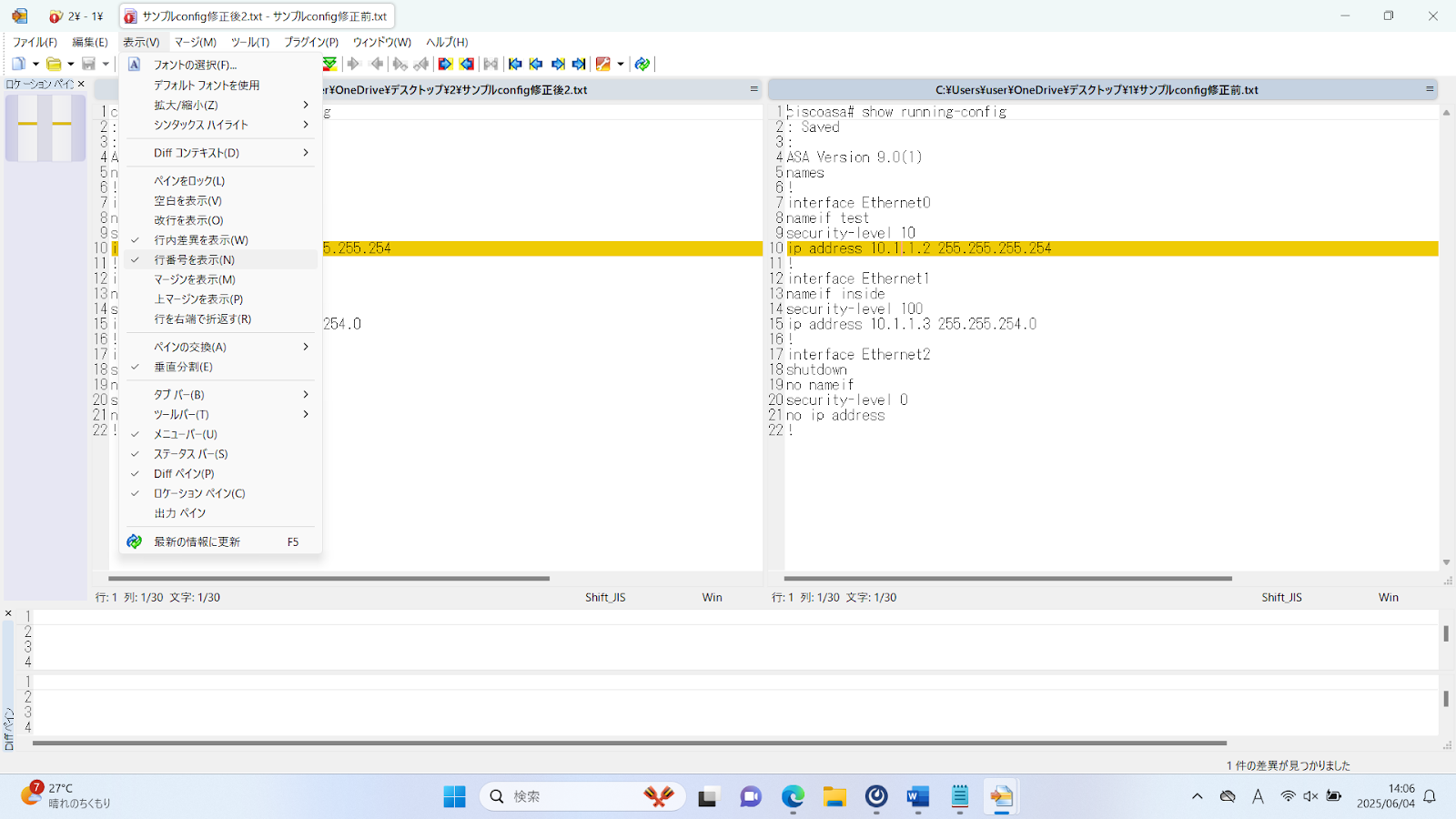Enable マージンを表示(M) option

220,279
